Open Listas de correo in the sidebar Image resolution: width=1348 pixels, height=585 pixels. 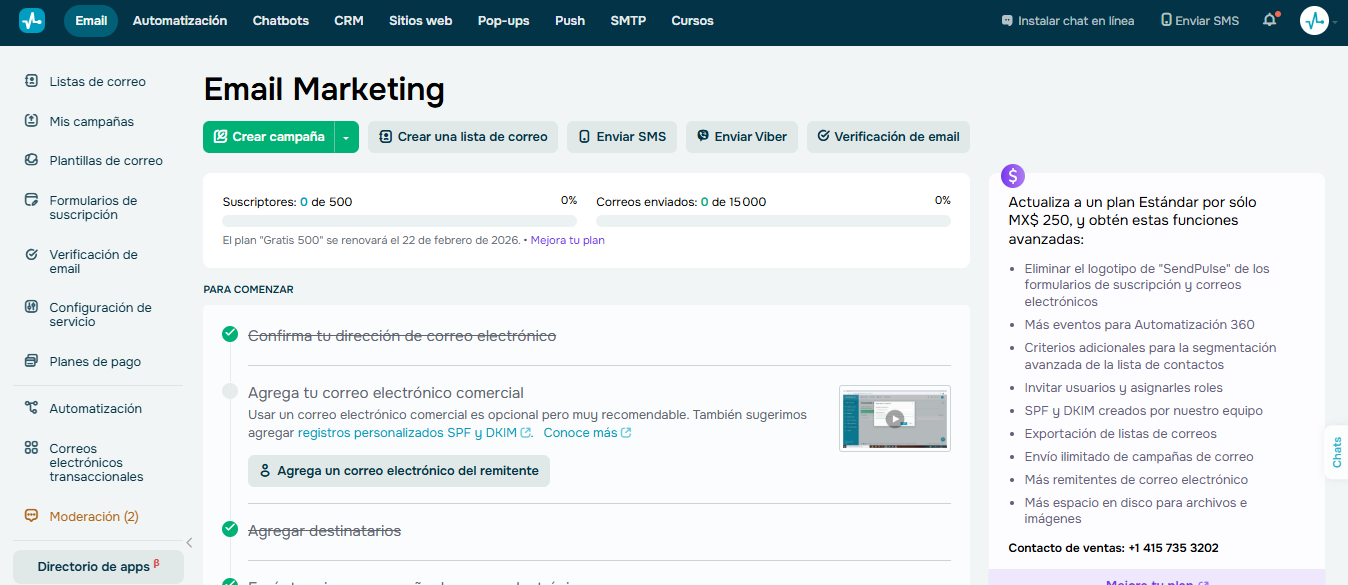pos(95,81)
